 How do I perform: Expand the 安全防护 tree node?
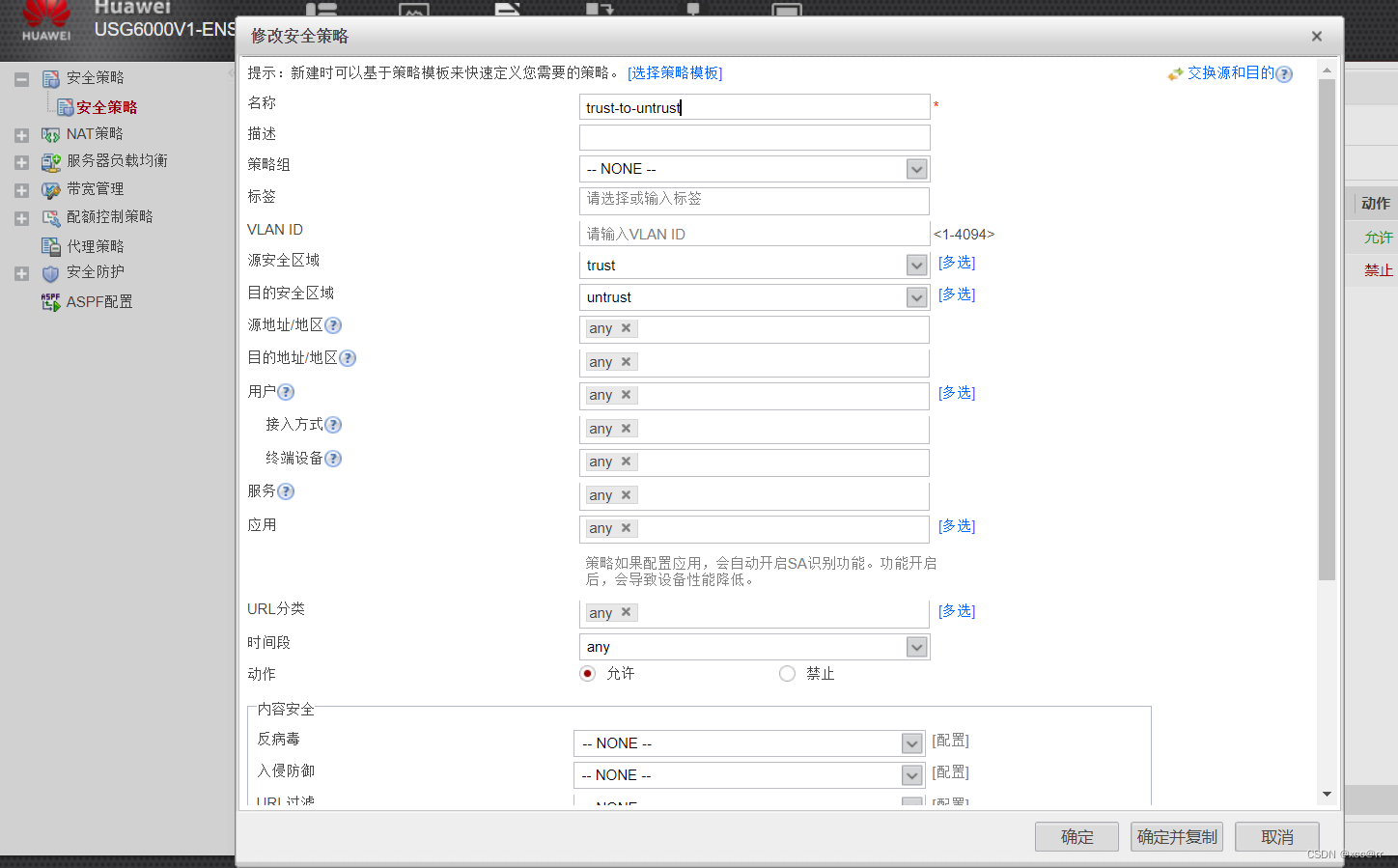21,274
